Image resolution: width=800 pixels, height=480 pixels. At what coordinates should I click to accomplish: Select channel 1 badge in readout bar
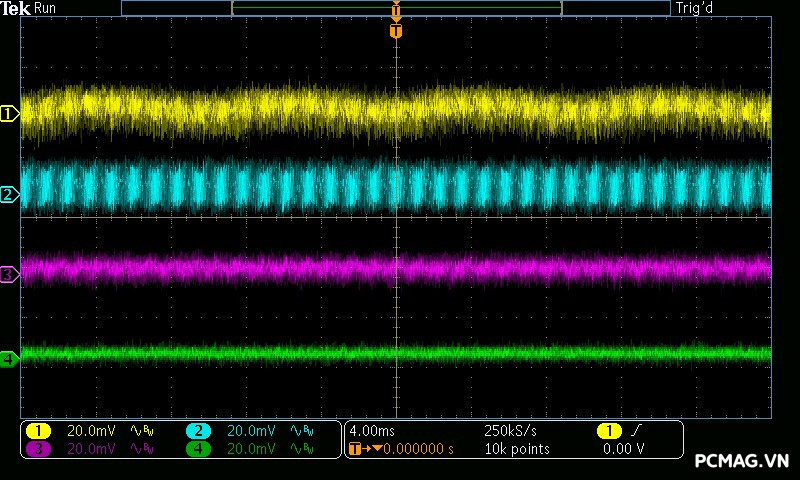coord(38,430)
